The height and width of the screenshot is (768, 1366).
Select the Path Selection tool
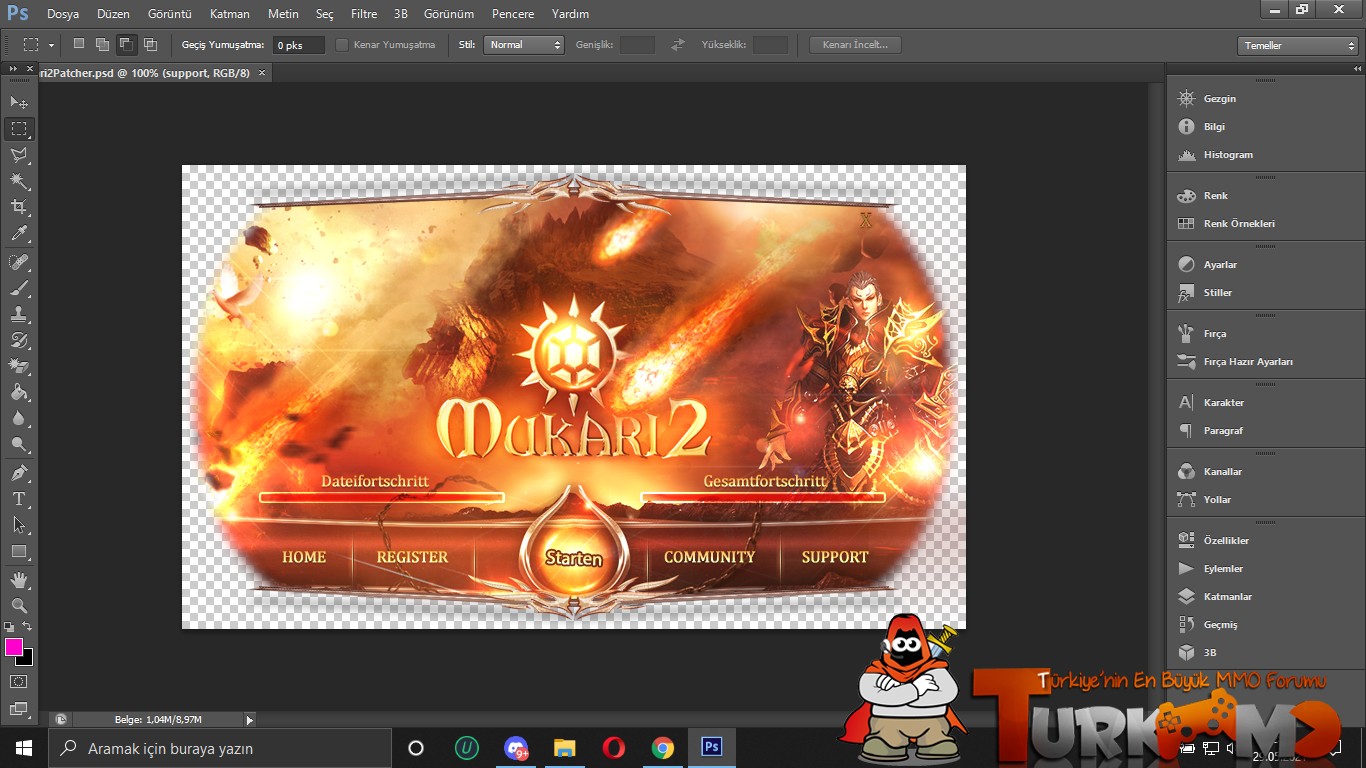[x=19, y=524]
